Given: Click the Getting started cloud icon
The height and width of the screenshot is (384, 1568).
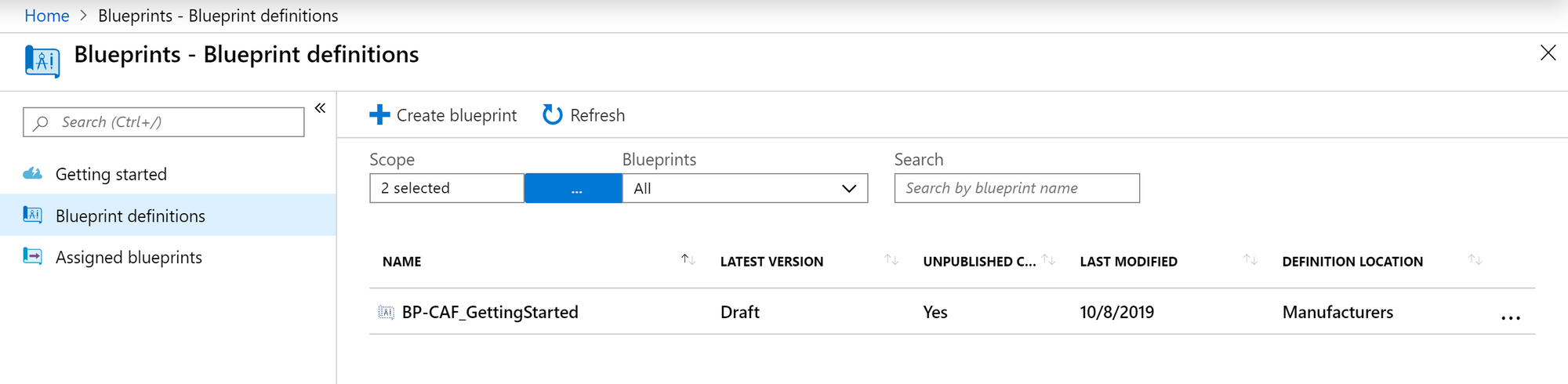Looking at the screenshot, I should [33, 173].
